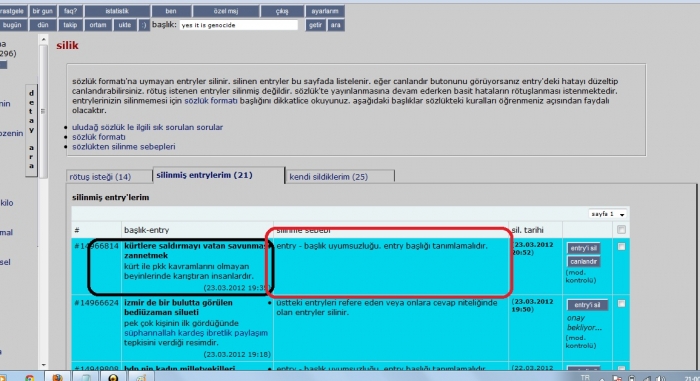Click the TR language indicator in taskbar
Viewport: 700px width, 381px height.
[585, 377]
